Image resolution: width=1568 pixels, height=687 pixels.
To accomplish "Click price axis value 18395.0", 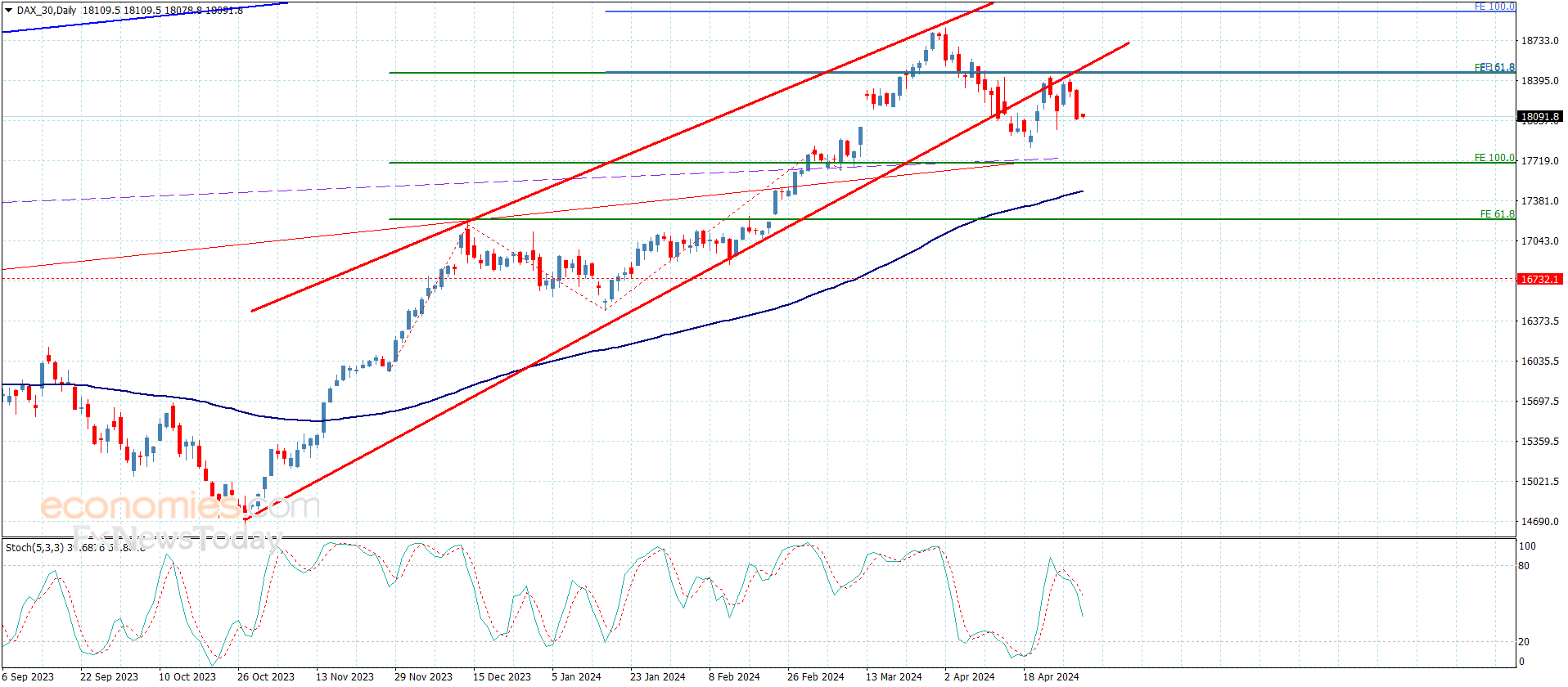I will pos(1539,81).
